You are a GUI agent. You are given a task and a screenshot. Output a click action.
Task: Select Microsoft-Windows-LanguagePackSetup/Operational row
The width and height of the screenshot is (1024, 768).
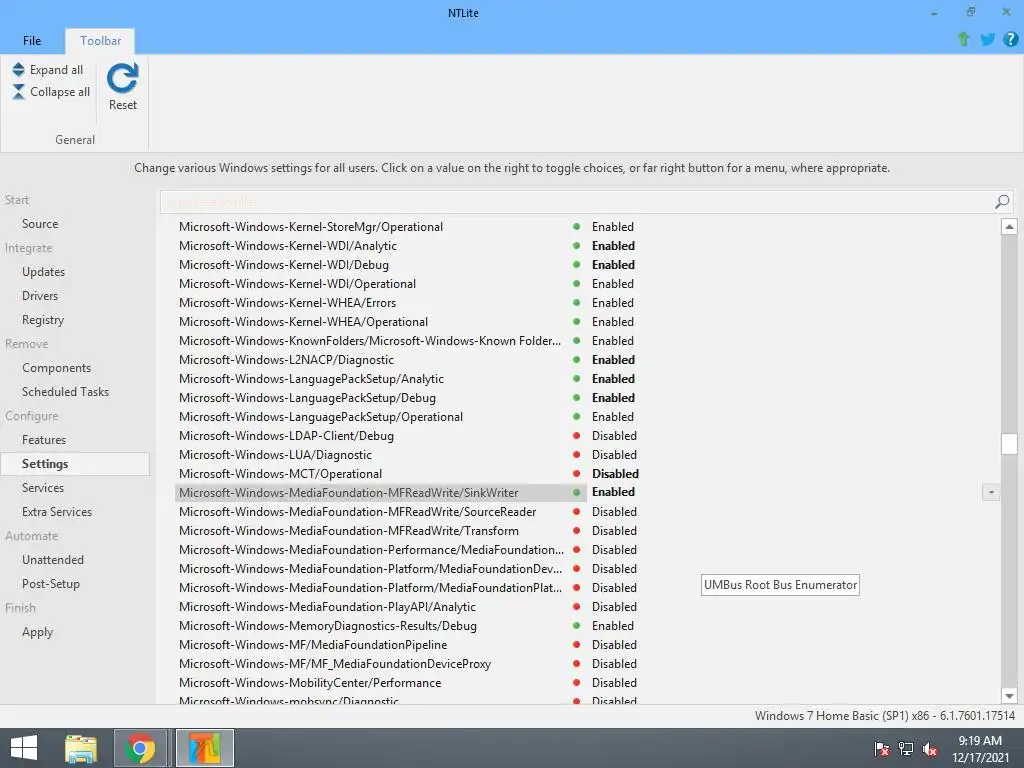321,417
